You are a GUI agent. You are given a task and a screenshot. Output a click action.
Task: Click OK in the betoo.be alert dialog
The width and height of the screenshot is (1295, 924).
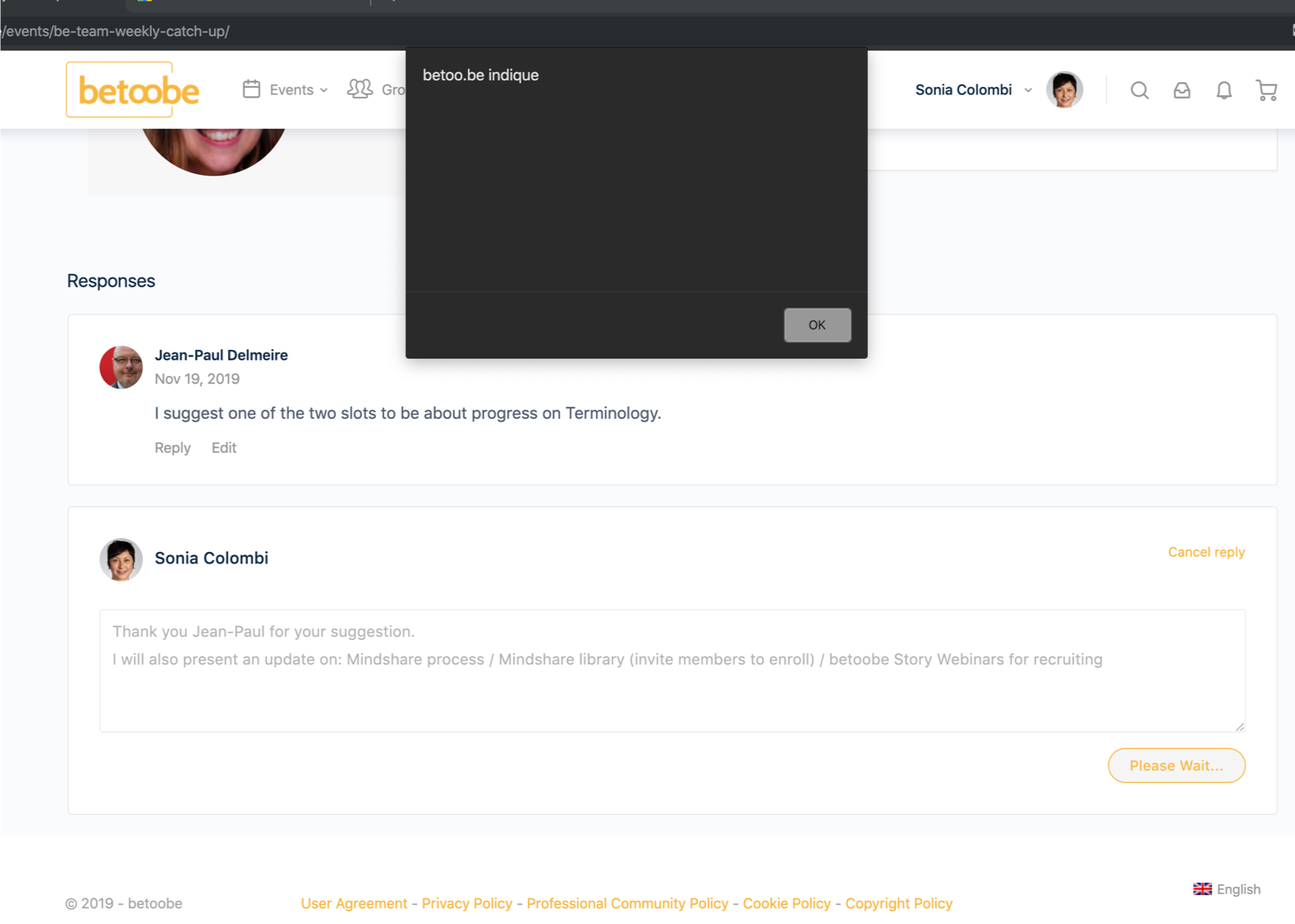click(817, 325)
